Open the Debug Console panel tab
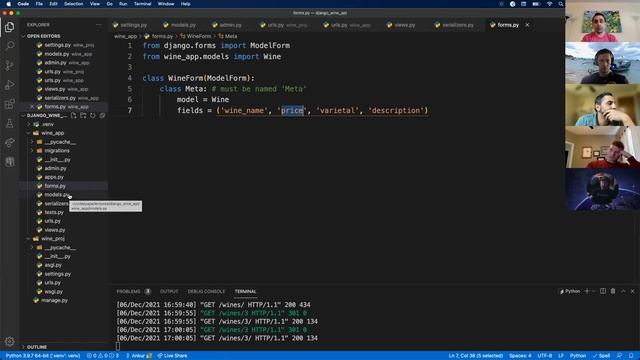This screenshot has height=360, width=640. click(x=206, y=291)
